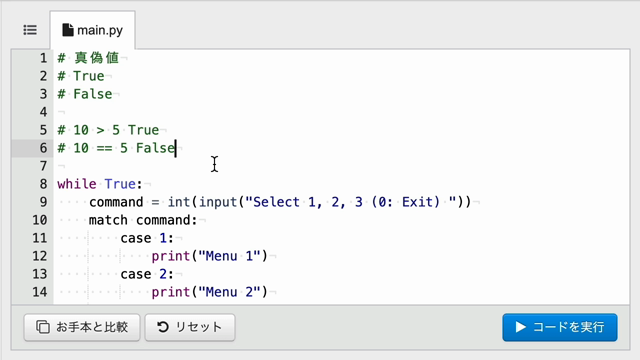Click the copy icon in compare button
Image resolution: width=640 pixels, height=360 pixels.
click(x=43, y=327)
